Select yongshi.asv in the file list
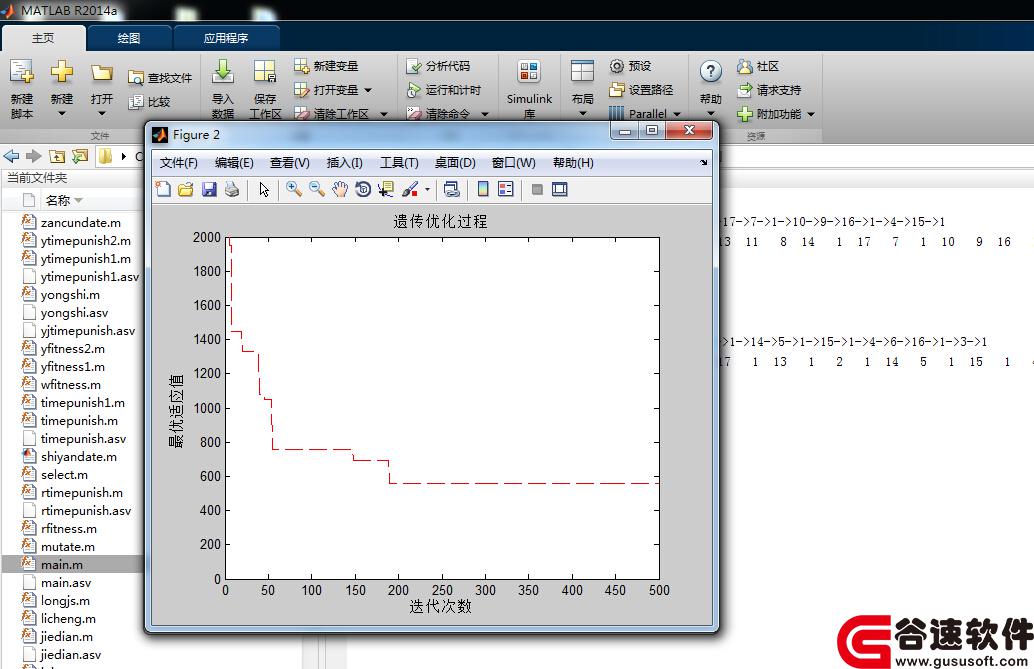1034x669 pixels. [x=73, y=313]
